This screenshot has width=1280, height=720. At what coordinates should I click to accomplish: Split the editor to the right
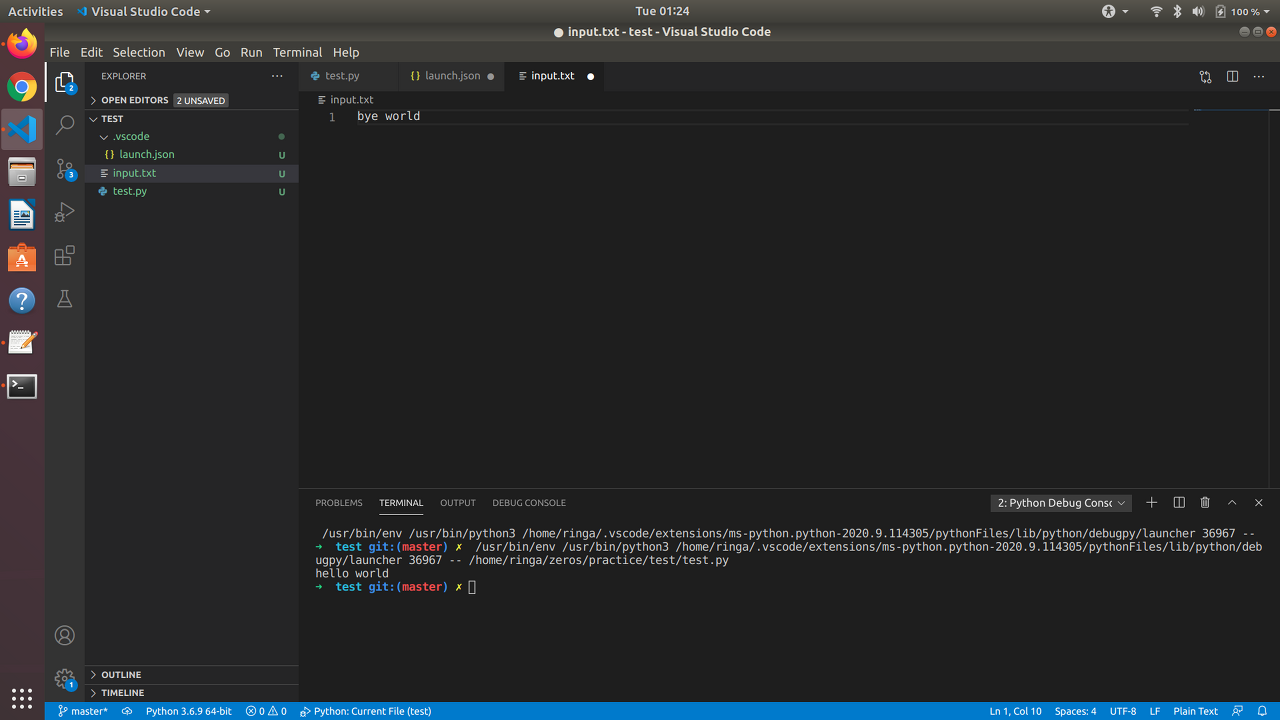[x=1232, y=76]
